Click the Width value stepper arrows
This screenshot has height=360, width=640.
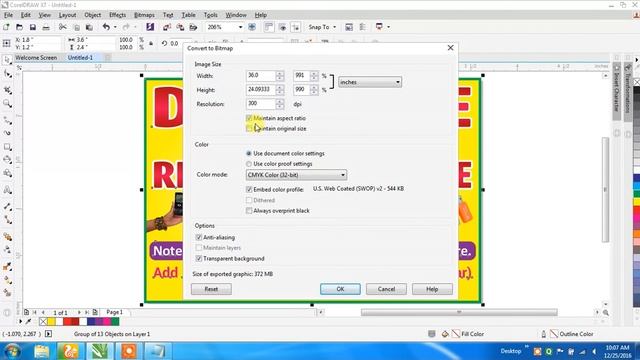pos(280,76)
